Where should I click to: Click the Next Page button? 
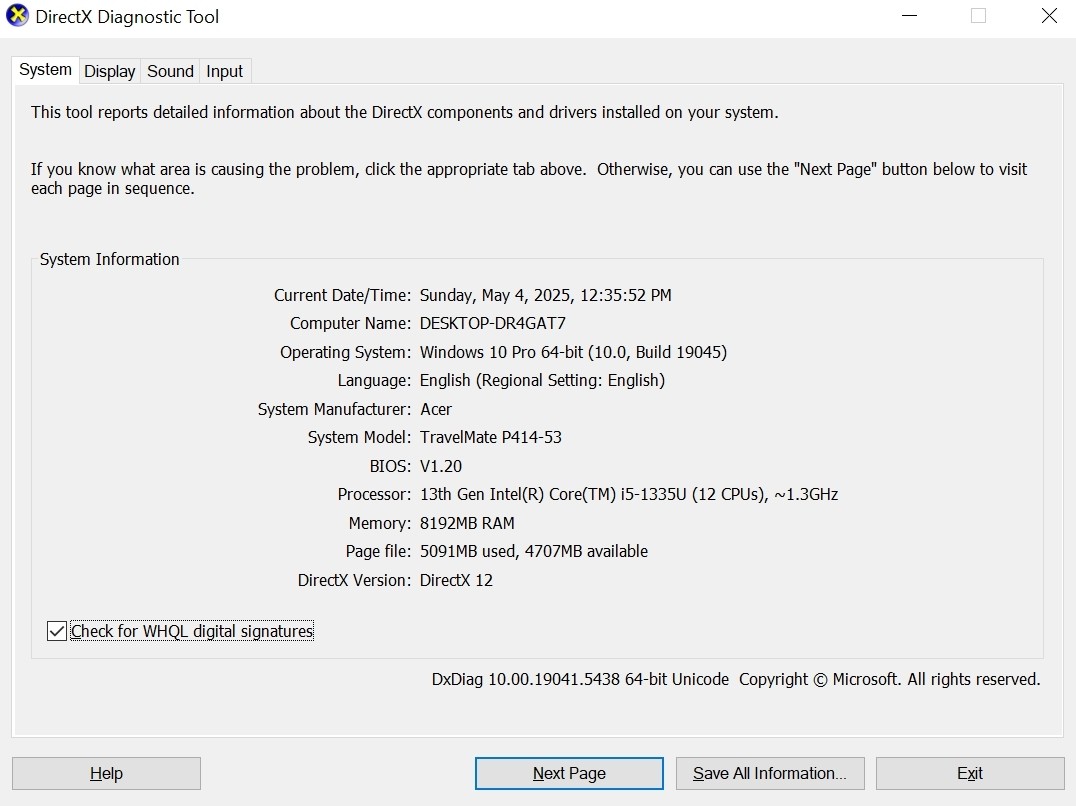pyautogui.click(x=568, y=773)
